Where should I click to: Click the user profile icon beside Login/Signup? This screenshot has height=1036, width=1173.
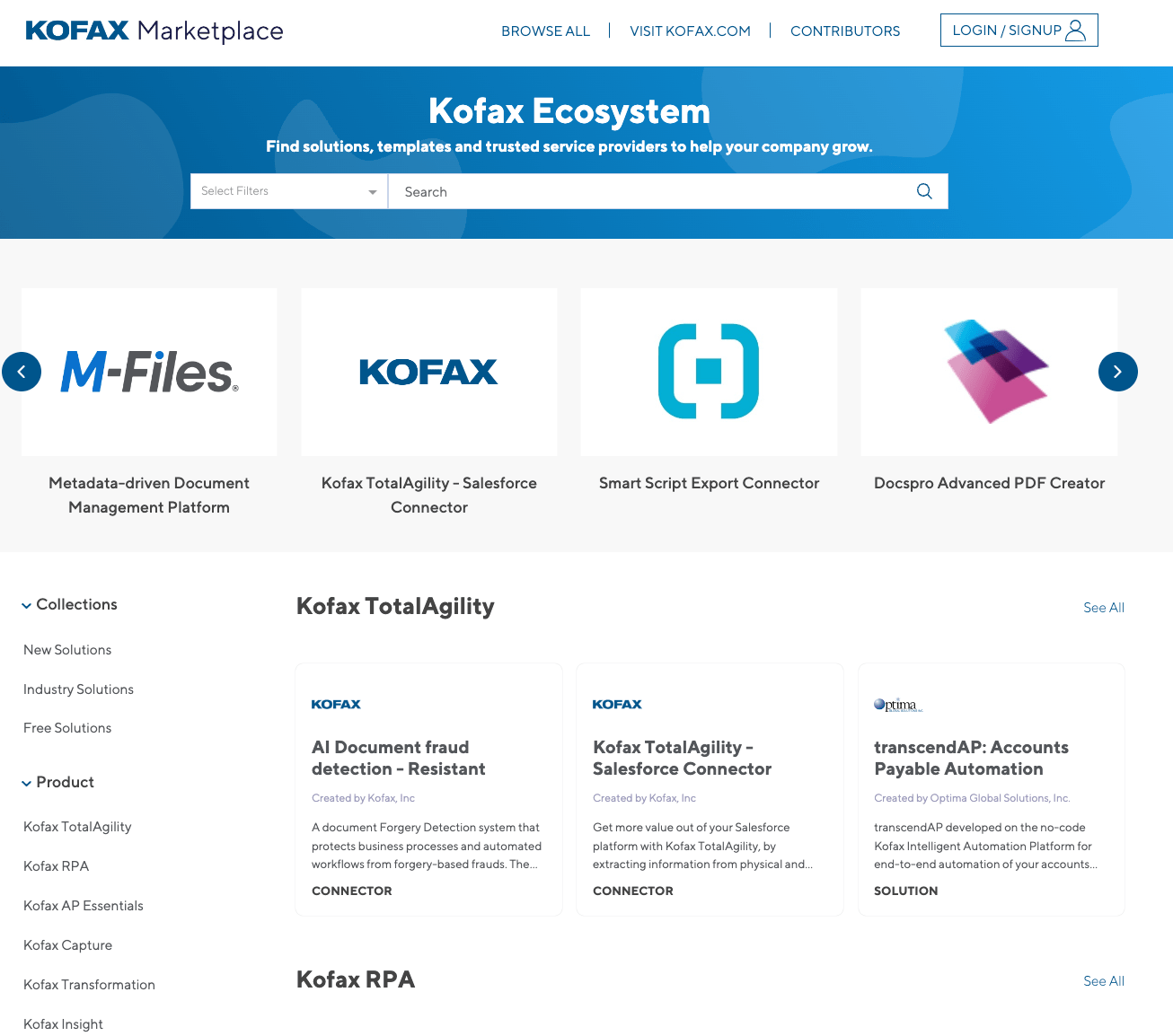tap(1075, 30)
